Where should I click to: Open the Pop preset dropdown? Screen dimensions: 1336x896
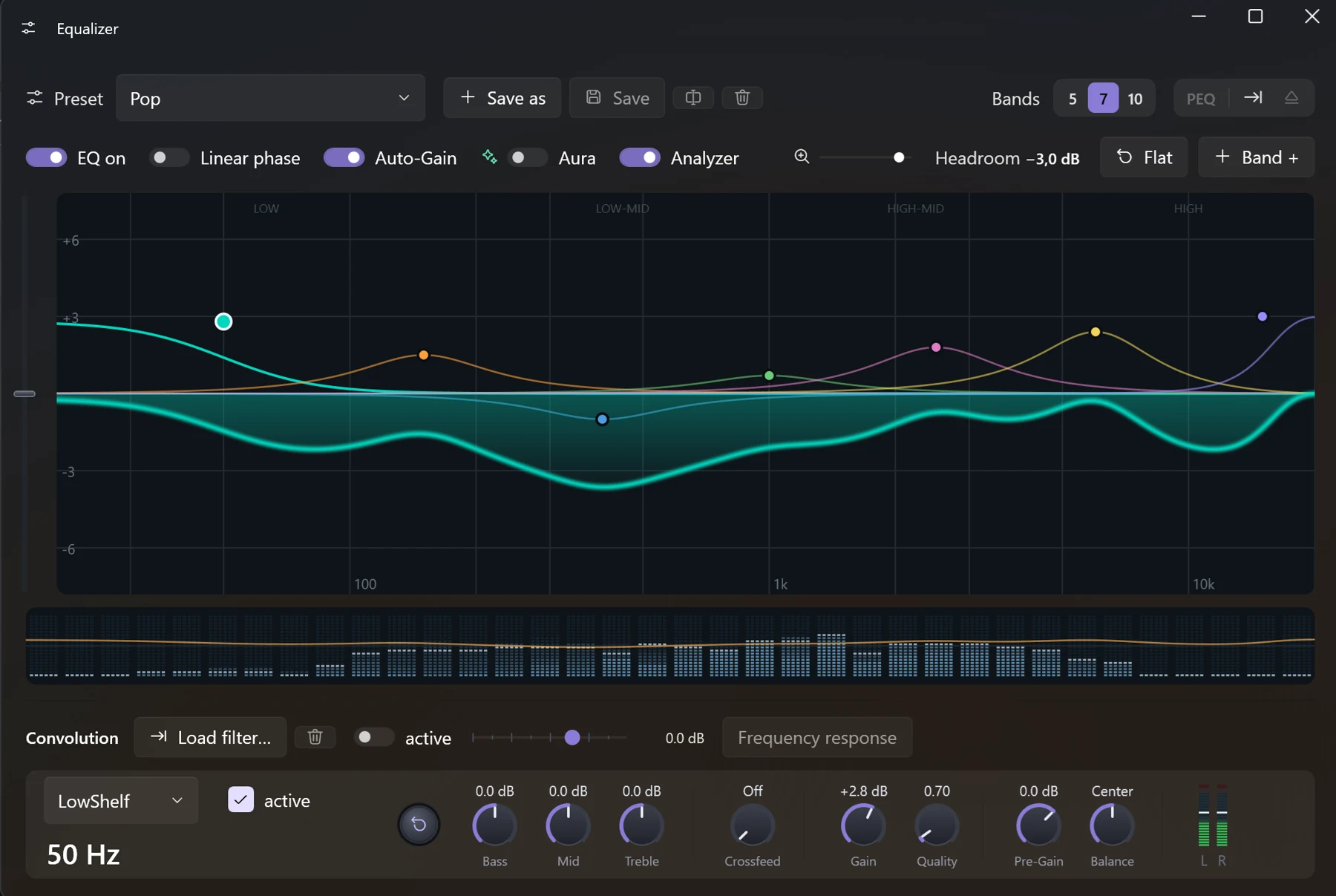pos(270,98)
